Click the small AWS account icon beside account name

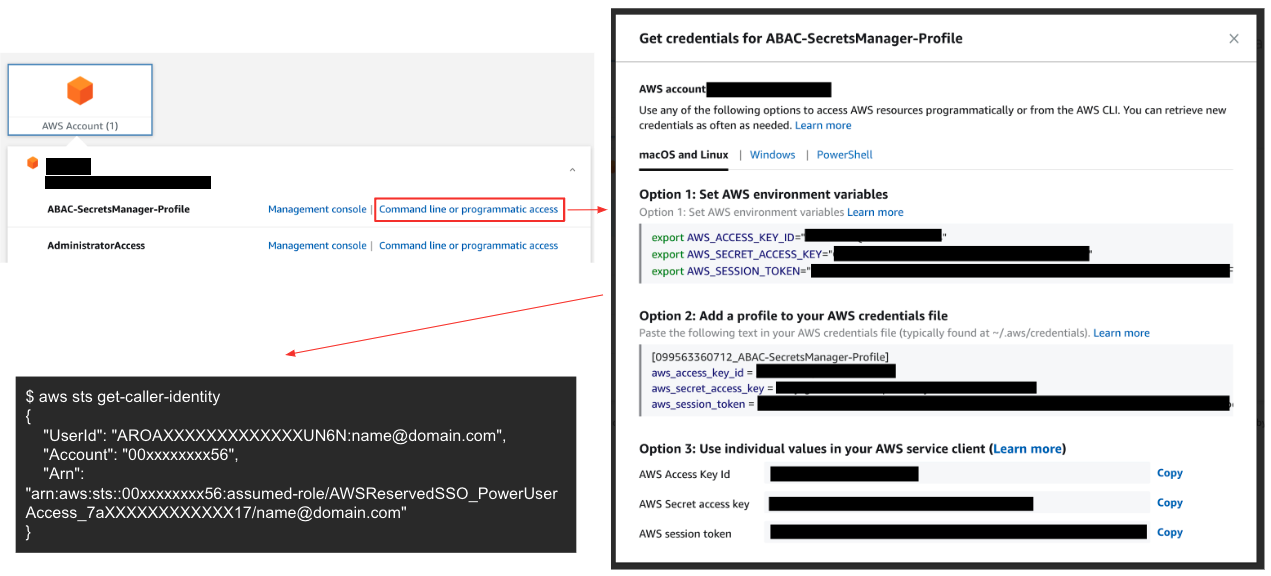pyautogui.click(x=33, y=163)
